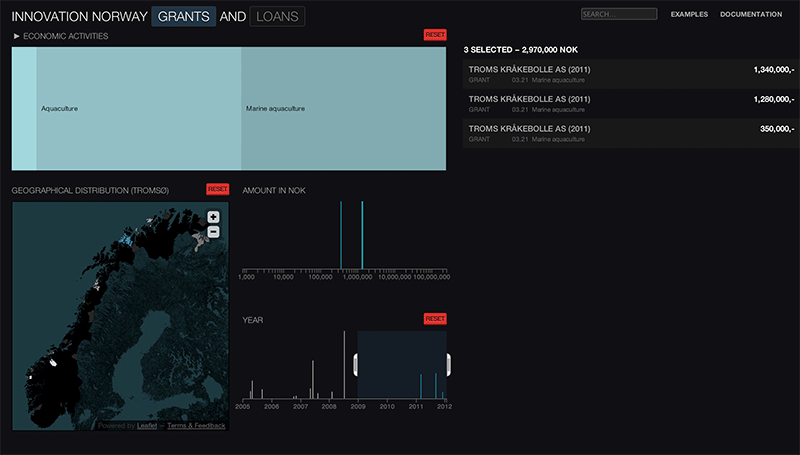Click the selected year range brush area

point(402,365)
